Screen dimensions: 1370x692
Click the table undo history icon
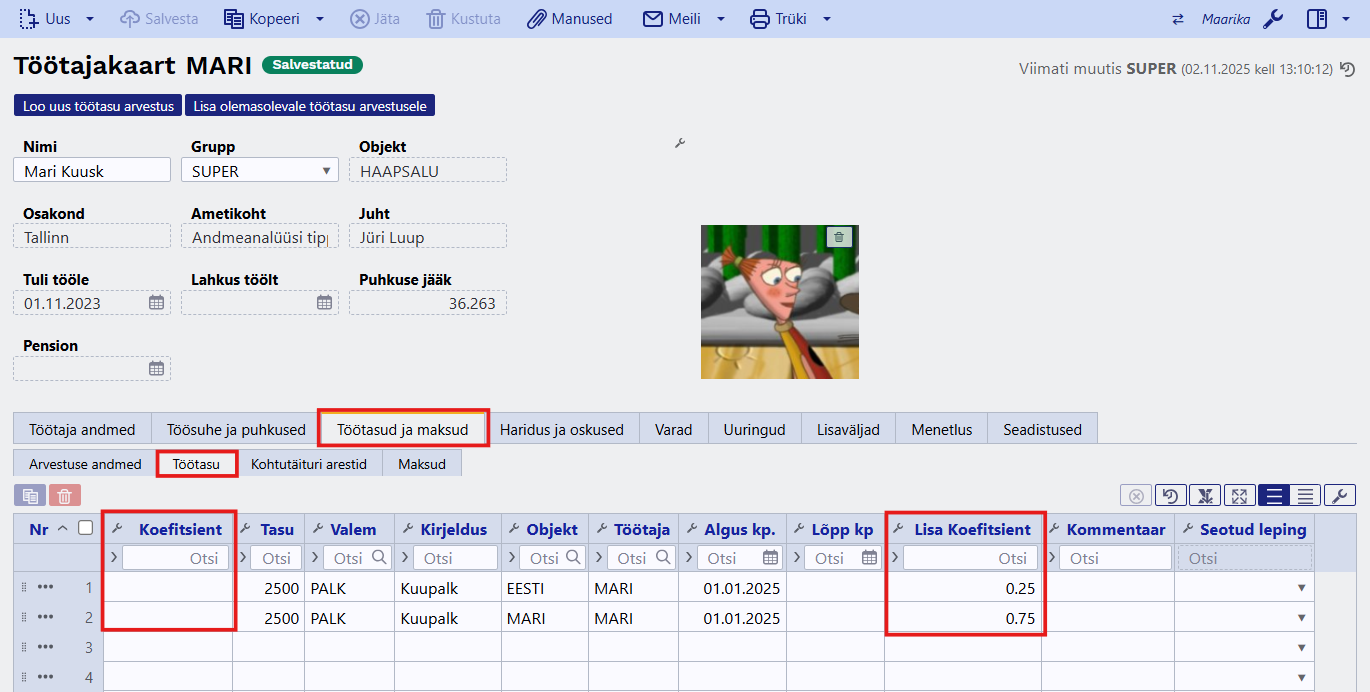pyautogui.click(x=1169, y=496)
